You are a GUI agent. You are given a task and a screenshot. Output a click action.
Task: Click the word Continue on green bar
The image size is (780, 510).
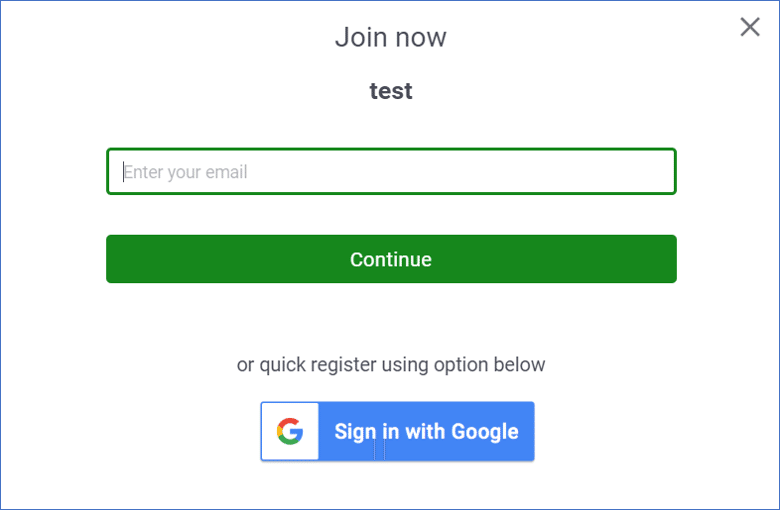[391, 259]
